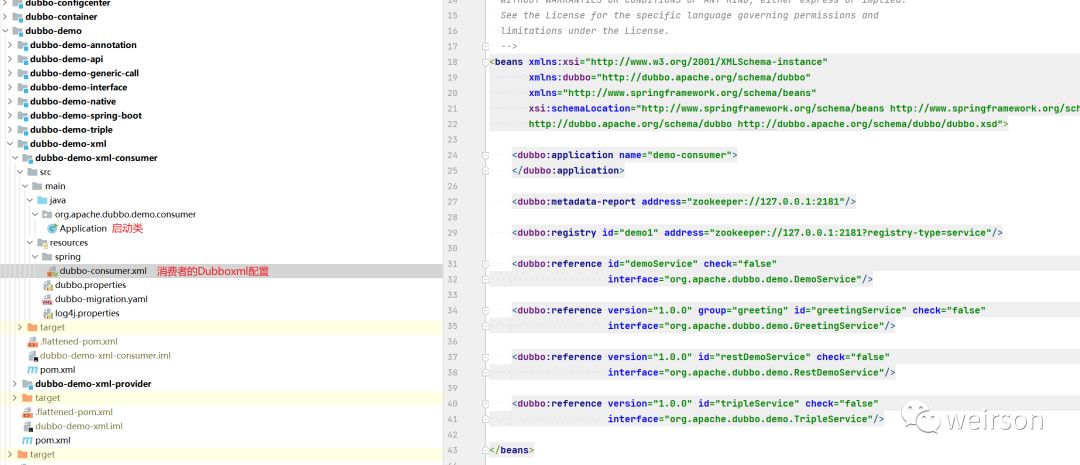Open consumer module's pom.xml Maven icon

pos(32,370)
